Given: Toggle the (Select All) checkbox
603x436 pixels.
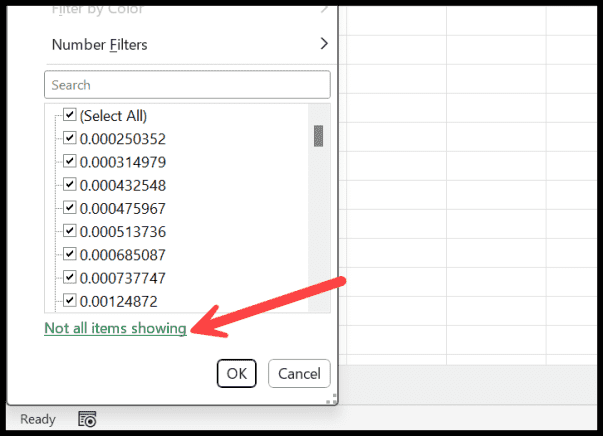Looking at the screenshot, I should (69, 115).
